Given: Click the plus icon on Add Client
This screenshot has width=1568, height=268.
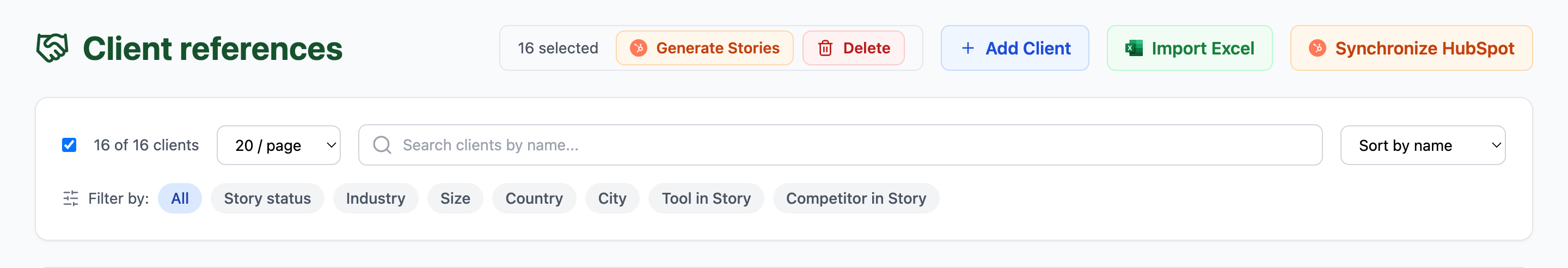Looking at the screenshot, I should [x=968, y=48].
